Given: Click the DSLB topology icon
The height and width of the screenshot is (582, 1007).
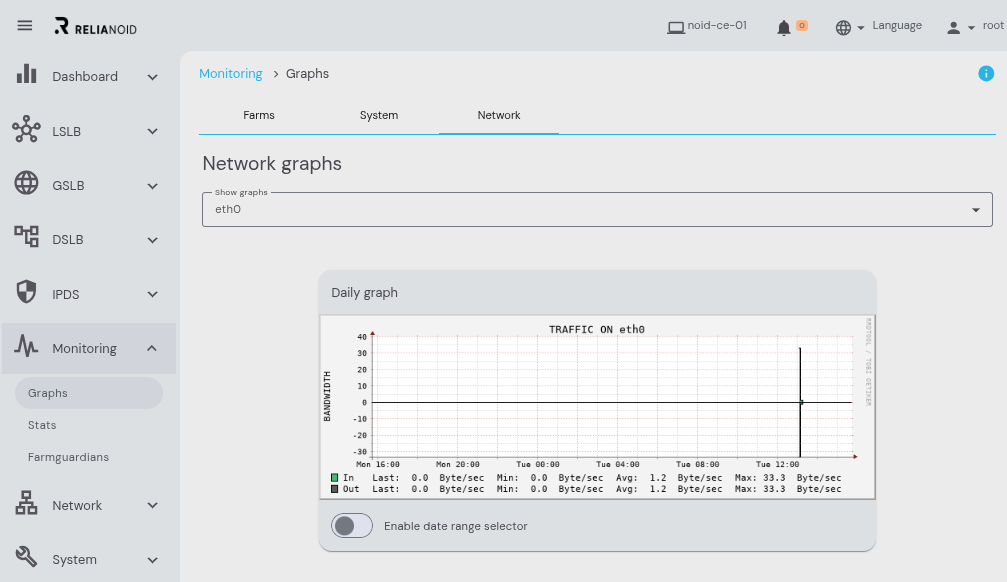Looking at the screenshot, I should (26, 236).
